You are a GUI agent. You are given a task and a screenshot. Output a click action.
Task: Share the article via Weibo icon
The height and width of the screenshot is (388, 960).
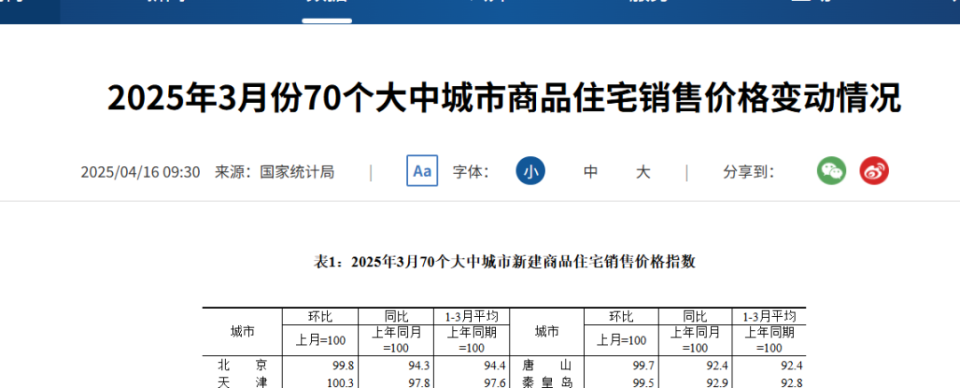[874, 171]
